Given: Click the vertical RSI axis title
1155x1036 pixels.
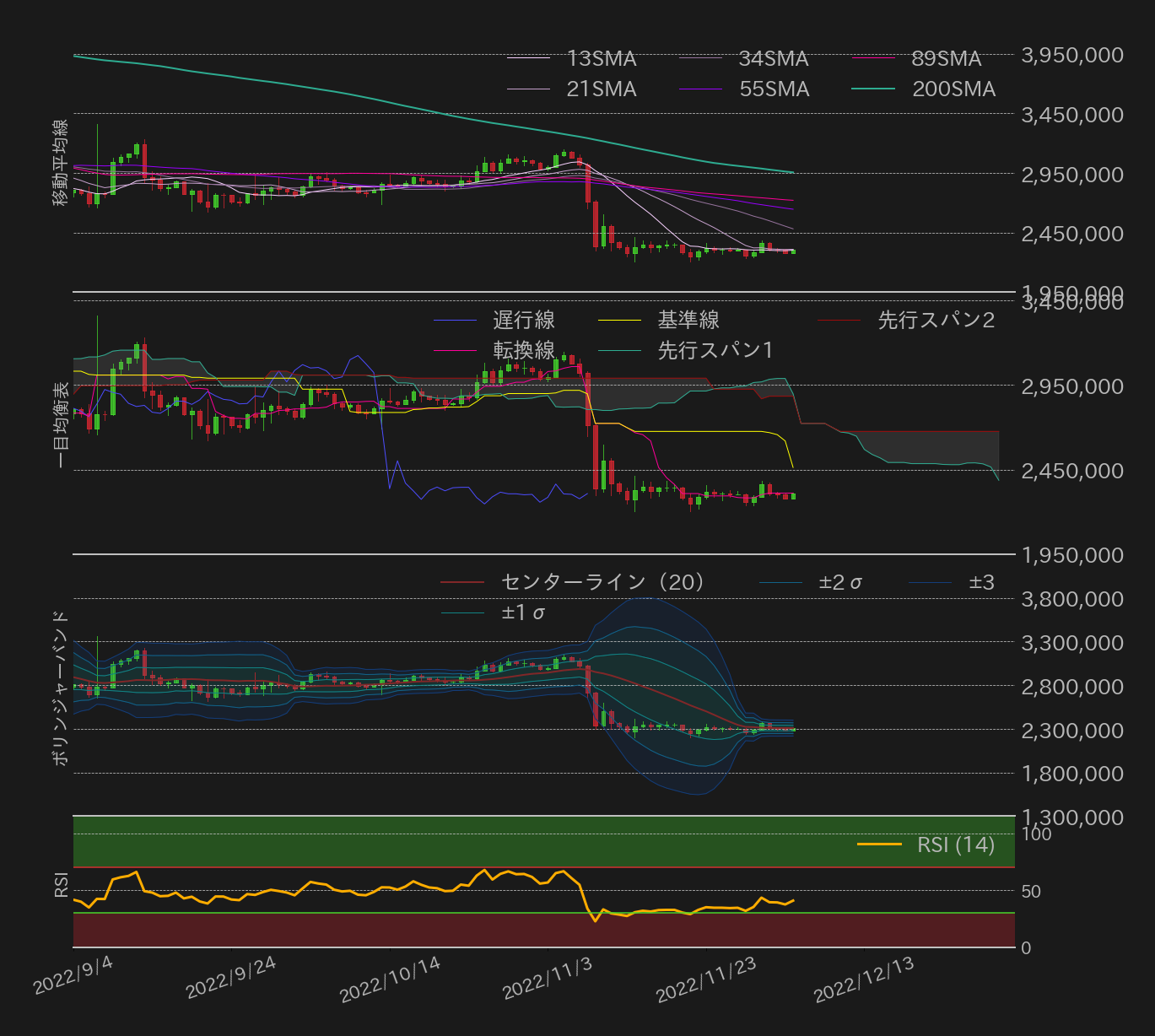Looking at the screenshot, I should [61, 885].
